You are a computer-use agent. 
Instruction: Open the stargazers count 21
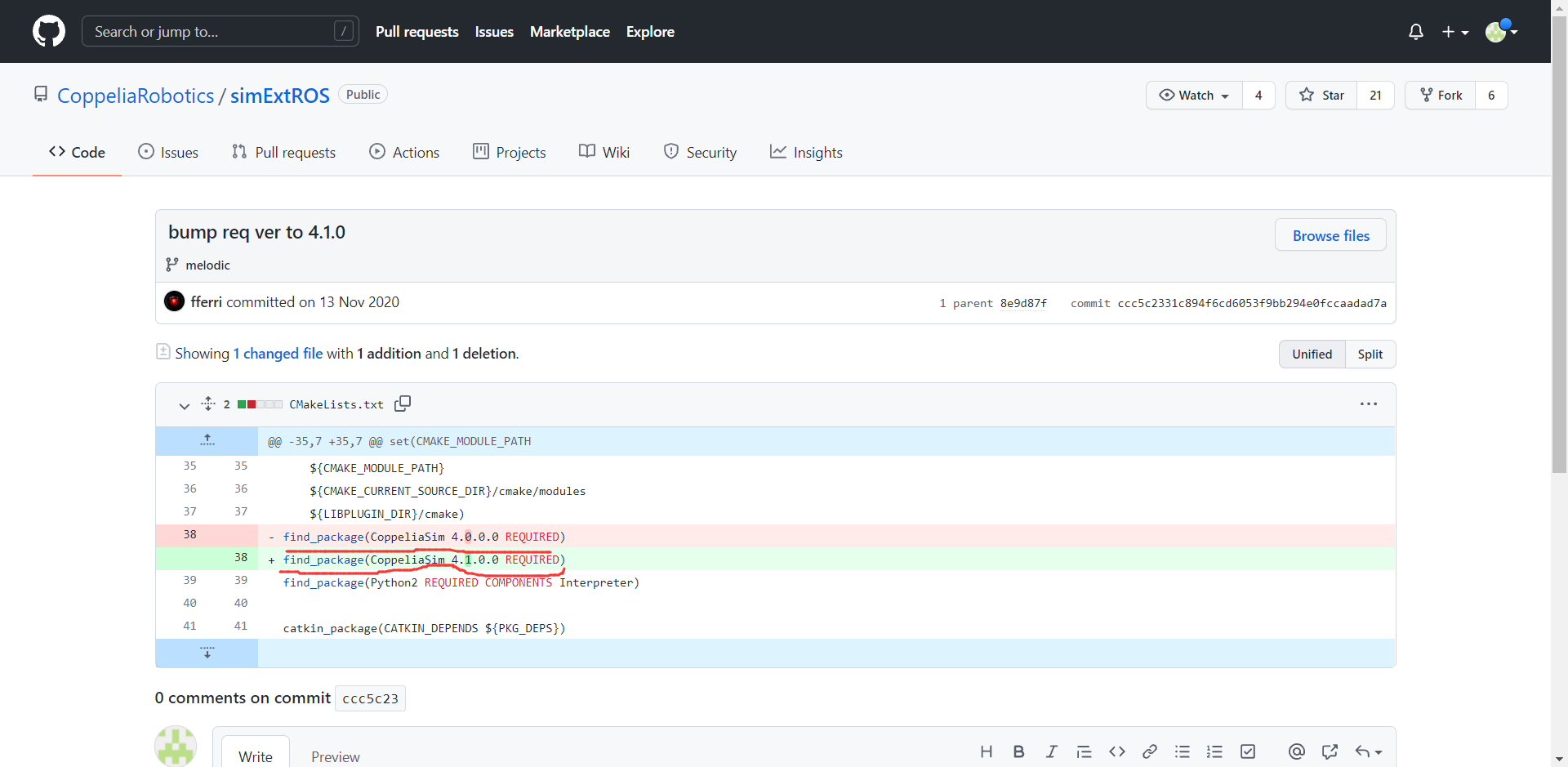pyautogui.click(x=1375, y=95)
